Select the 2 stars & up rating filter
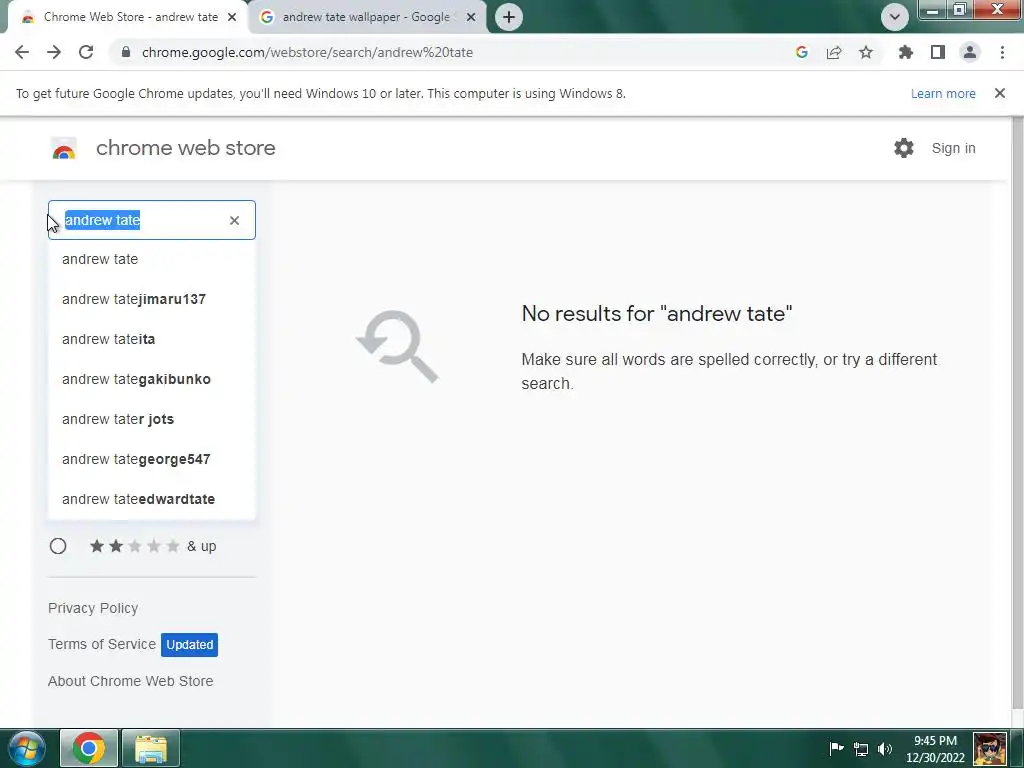The height and width of the screenshot is (768, 1024). tap(58, 546)
